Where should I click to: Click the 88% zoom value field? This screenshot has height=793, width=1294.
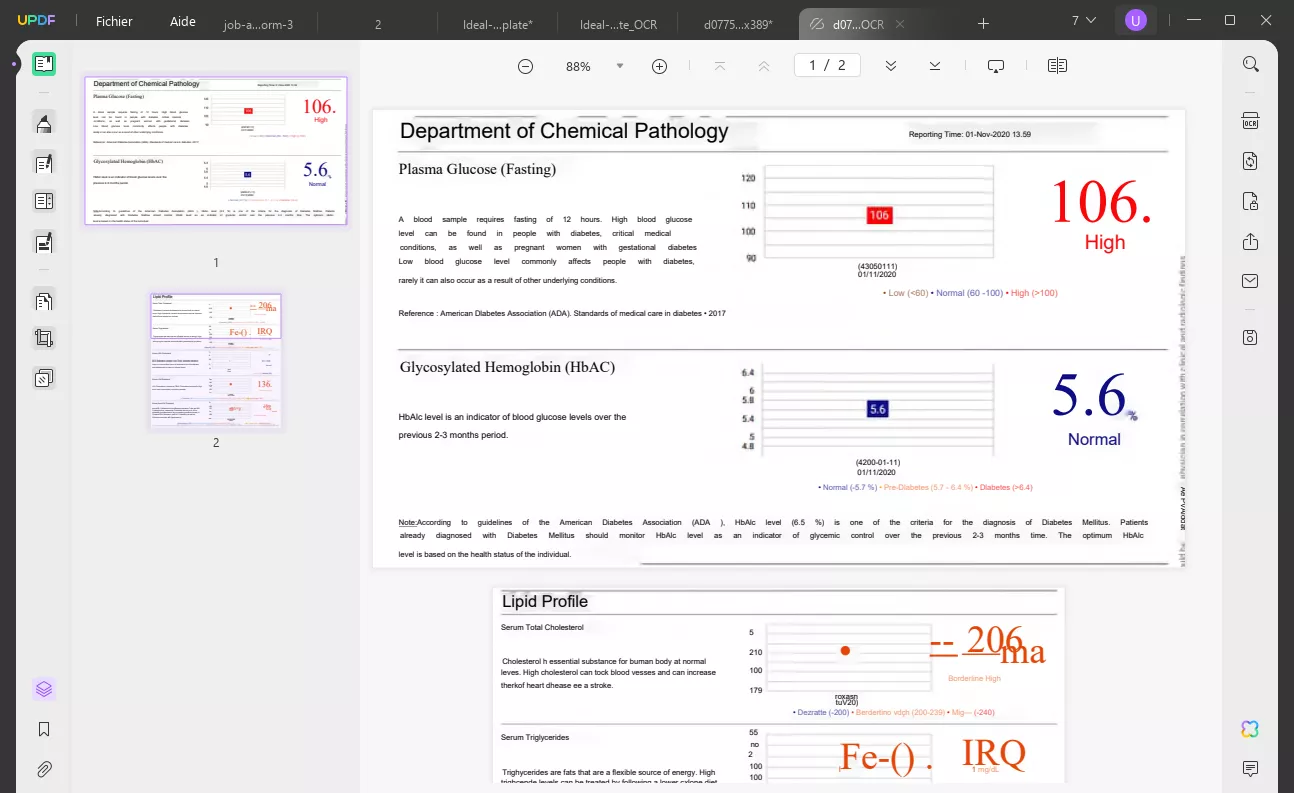[578, 66]
